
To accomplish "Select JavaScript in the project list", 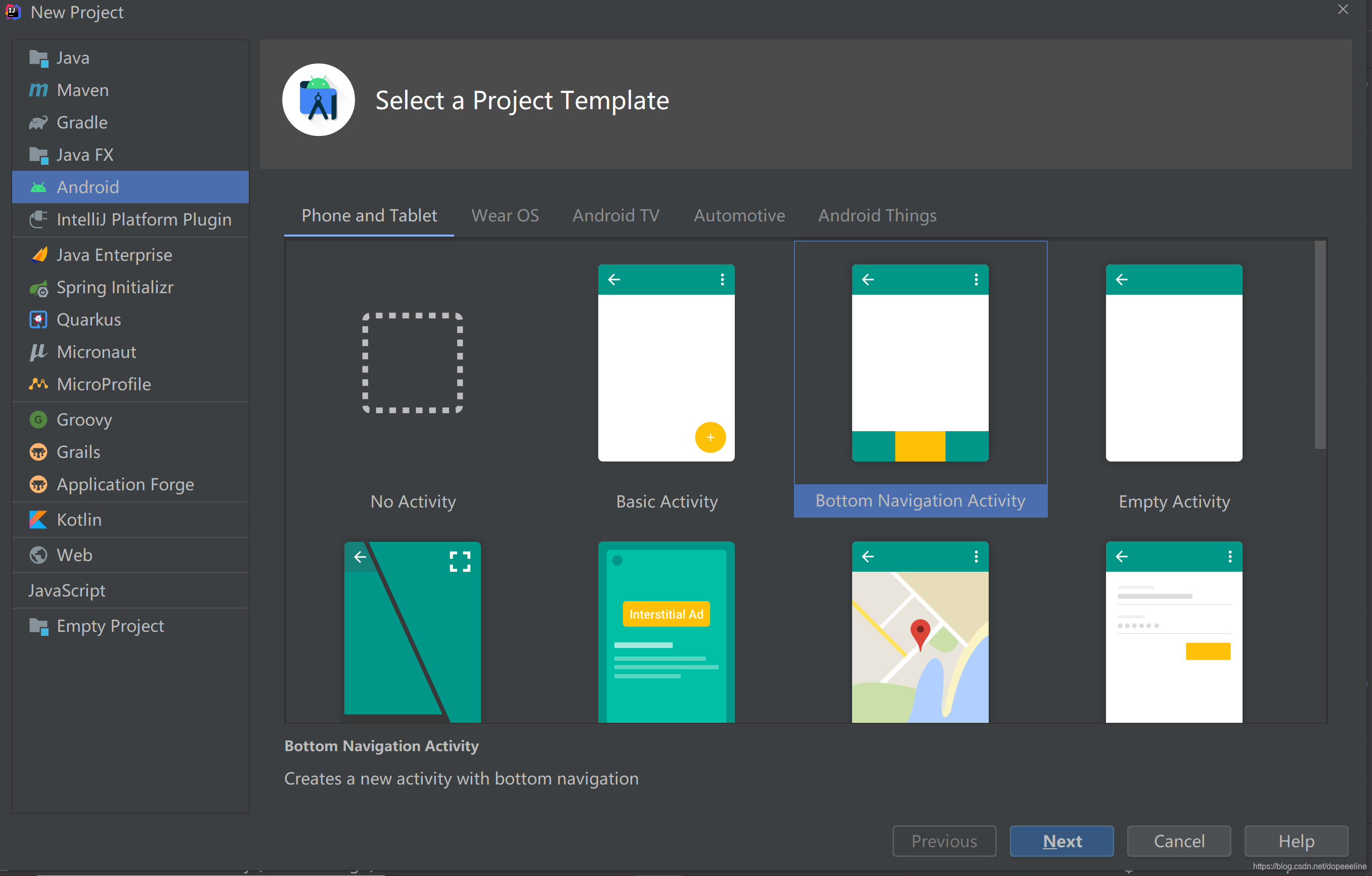I will point(130,590).
